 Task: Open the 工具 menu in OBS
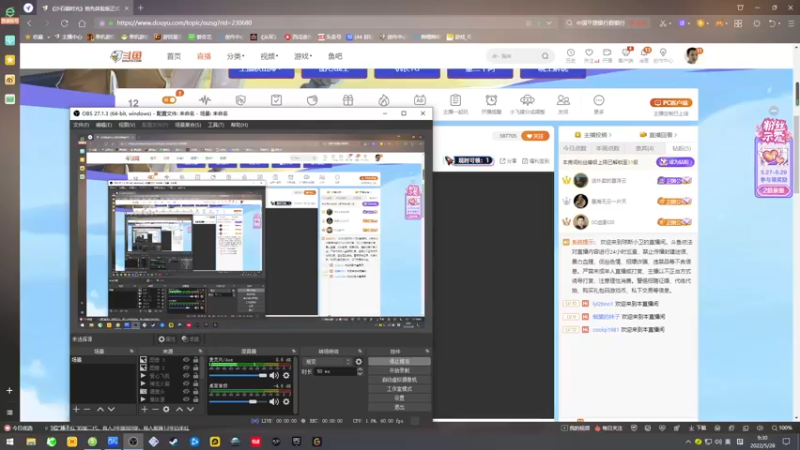pyautogui.click(x=215, y=125)
